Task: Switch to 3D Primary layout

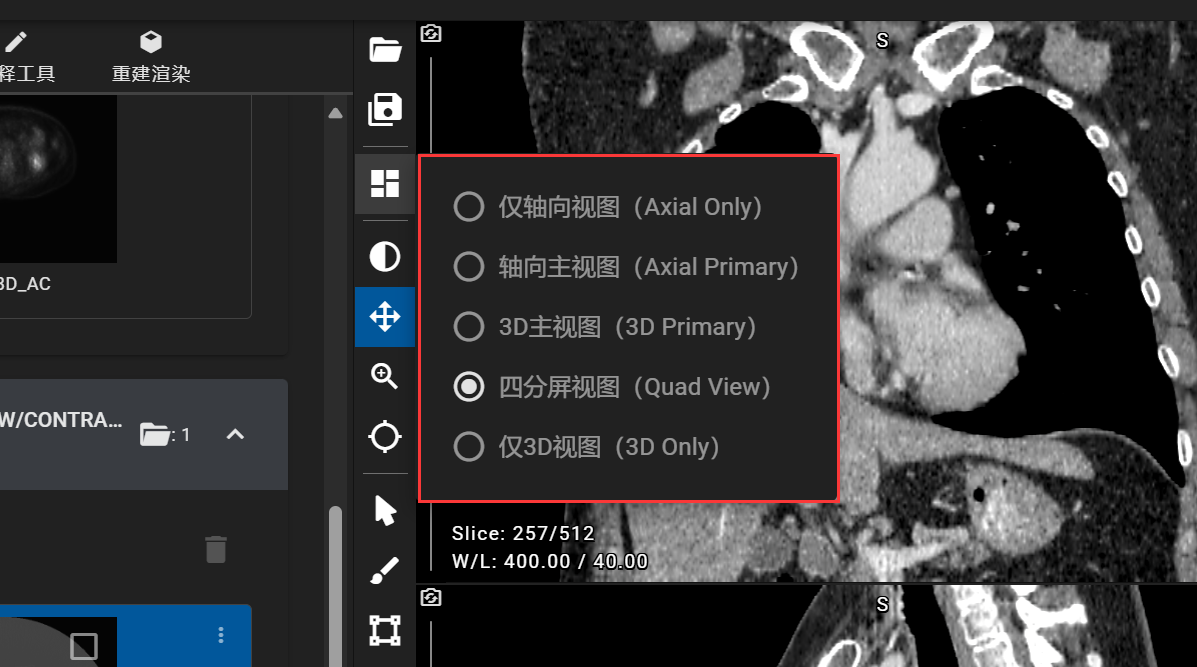Action: point(605,327)
